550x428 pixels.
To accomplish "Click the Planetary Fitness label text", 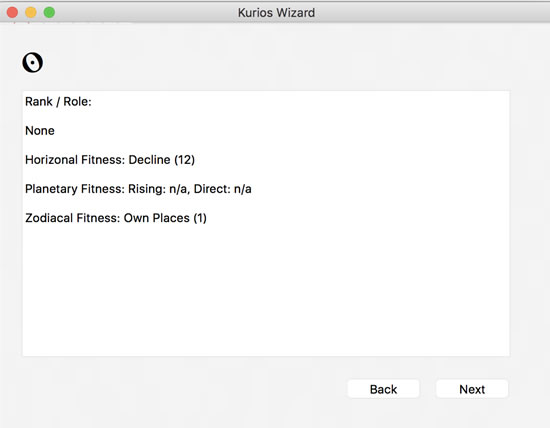I will pyautogui.click(x=75, y=189).
